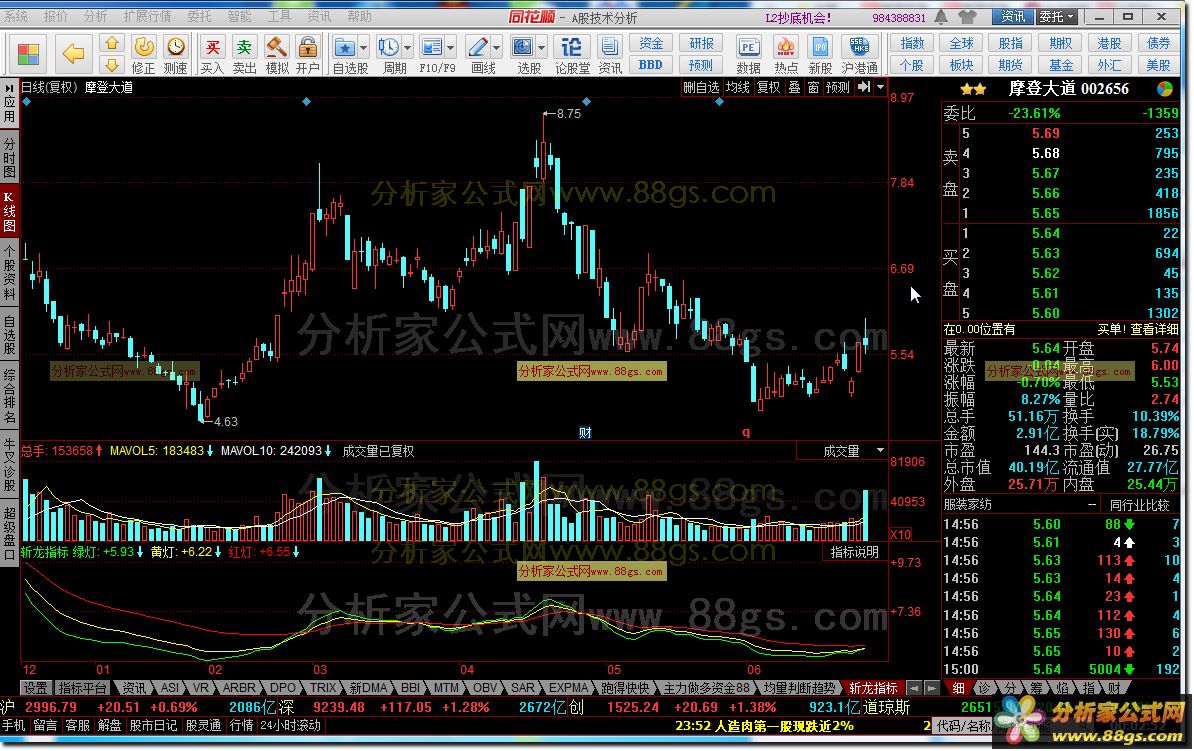
Task: Click the 研报 research report button
Action: (701, 43)
